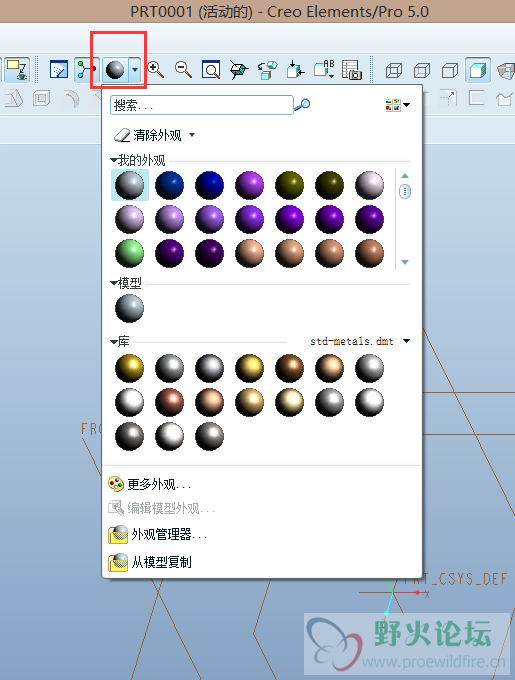515x680 pixels.
Task: Click the std-metals.dmt library name text
Action: click(352, 341)
